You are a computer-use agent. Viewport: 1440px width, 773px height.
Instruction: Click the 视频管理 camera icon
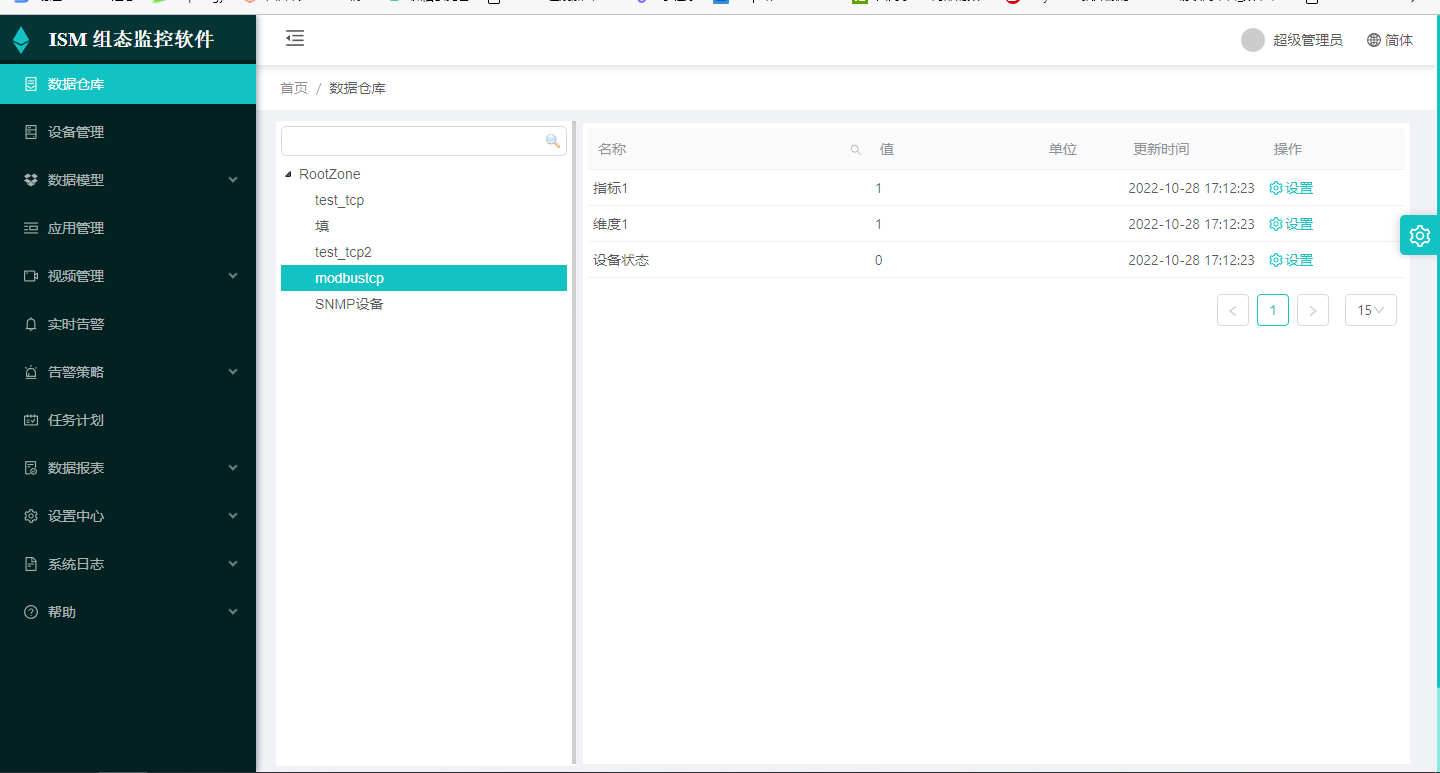[x=31, y=276]
